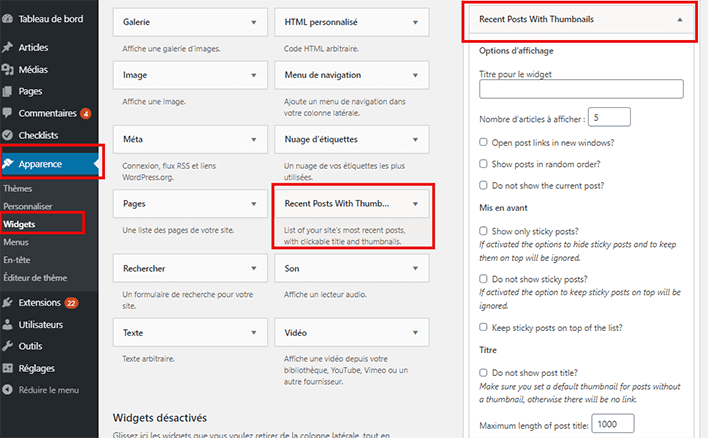Click the Pages icon in the sidebar
Screen dimensions: 708x438
7,91
